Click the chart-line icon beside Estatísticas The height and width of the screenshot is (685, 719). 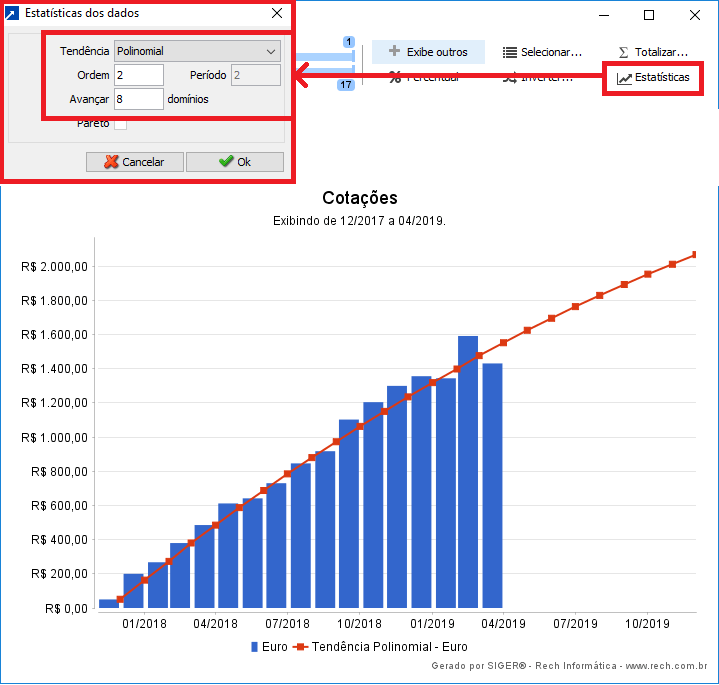pyautogui.click(x=624, y=79)
